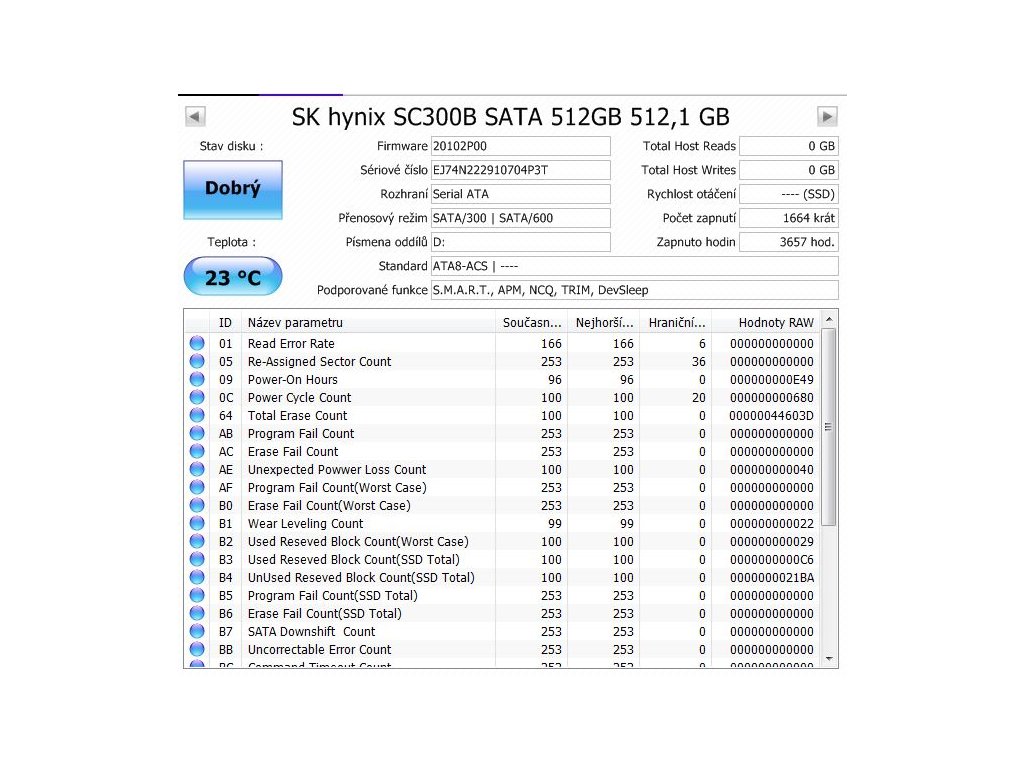Click status icon for Erase Fail Count(SSD Total)
The width and height of the screenshot is (1024, 768).
(197, 613)
